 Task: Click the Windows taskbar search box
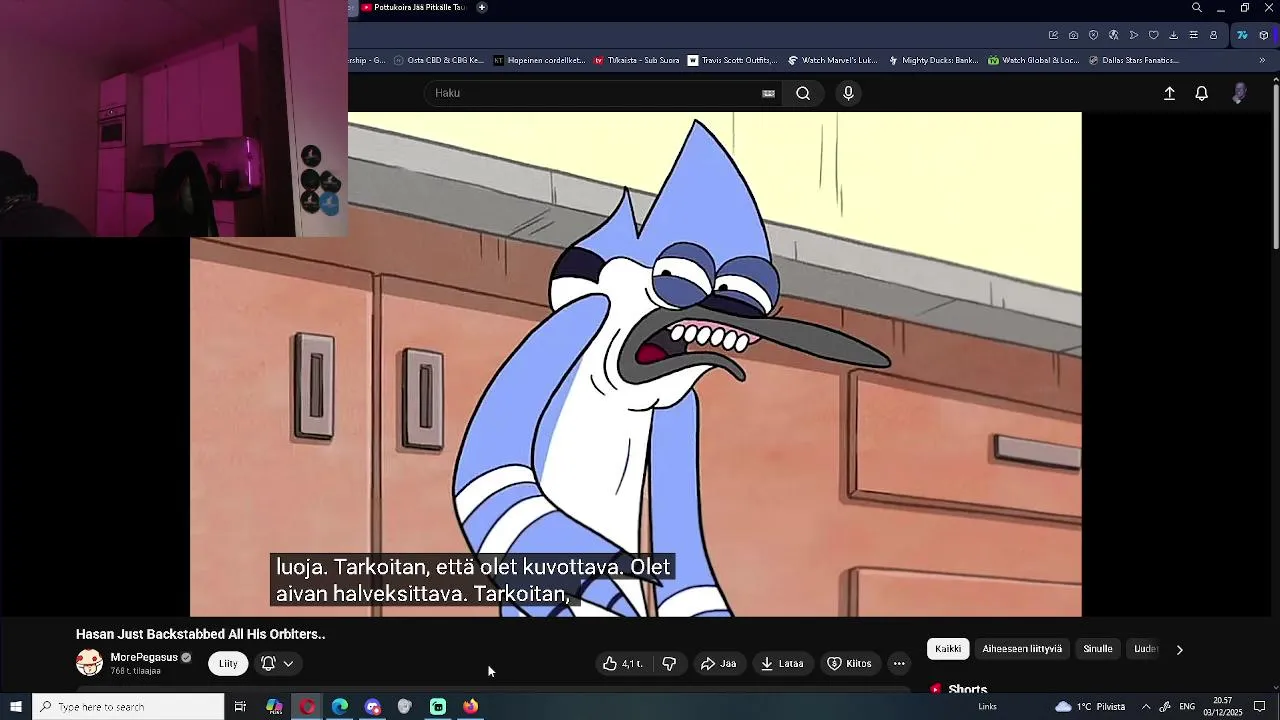click(x=128, y=707)
